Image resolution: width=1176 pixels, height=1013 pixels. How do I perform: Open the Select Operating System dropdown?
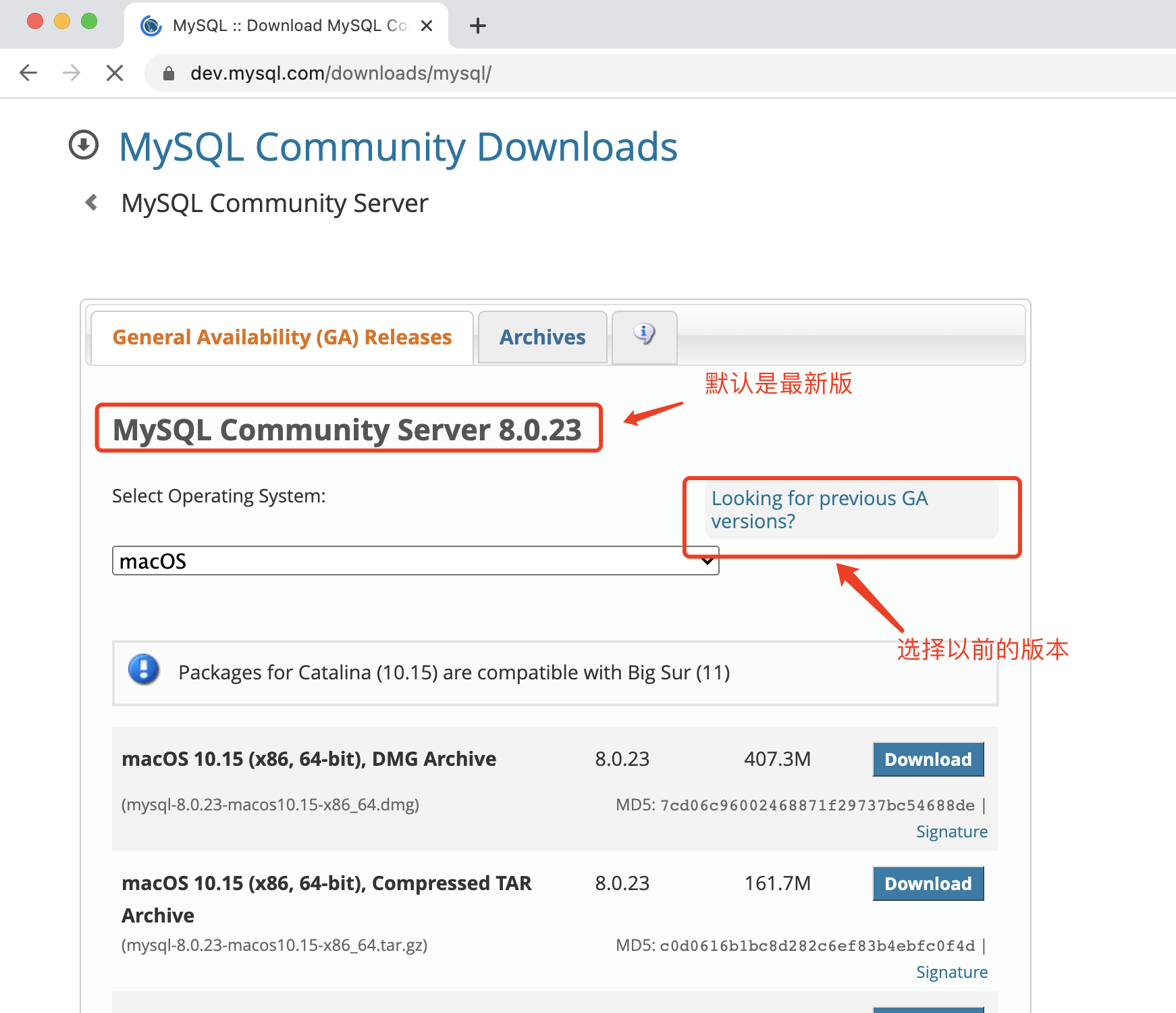coord(416,561)
